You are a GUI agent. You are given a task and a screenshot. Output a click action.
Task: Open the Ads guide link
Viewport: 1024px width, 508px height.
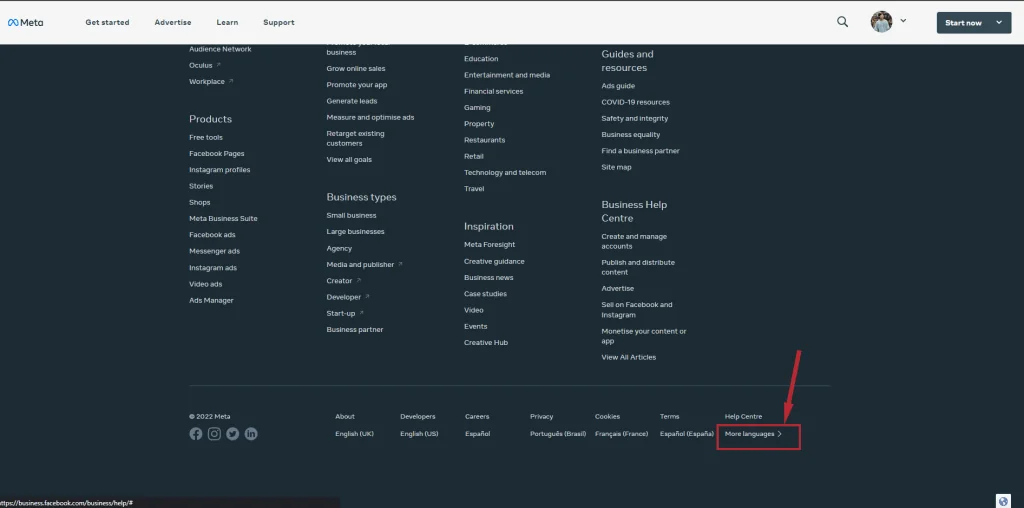[618, 86]
